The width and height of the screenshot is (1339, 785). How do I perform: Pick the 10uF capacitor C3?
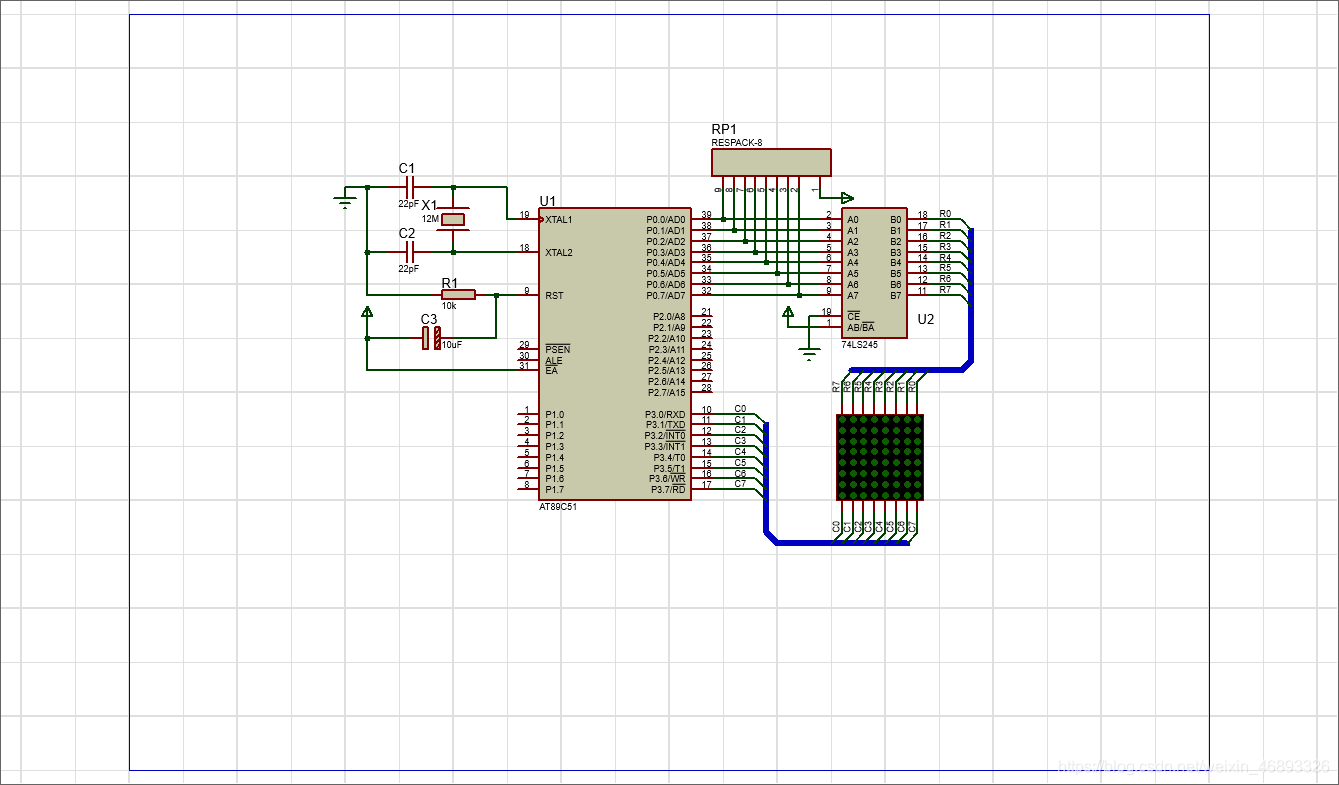coord(431,338)
